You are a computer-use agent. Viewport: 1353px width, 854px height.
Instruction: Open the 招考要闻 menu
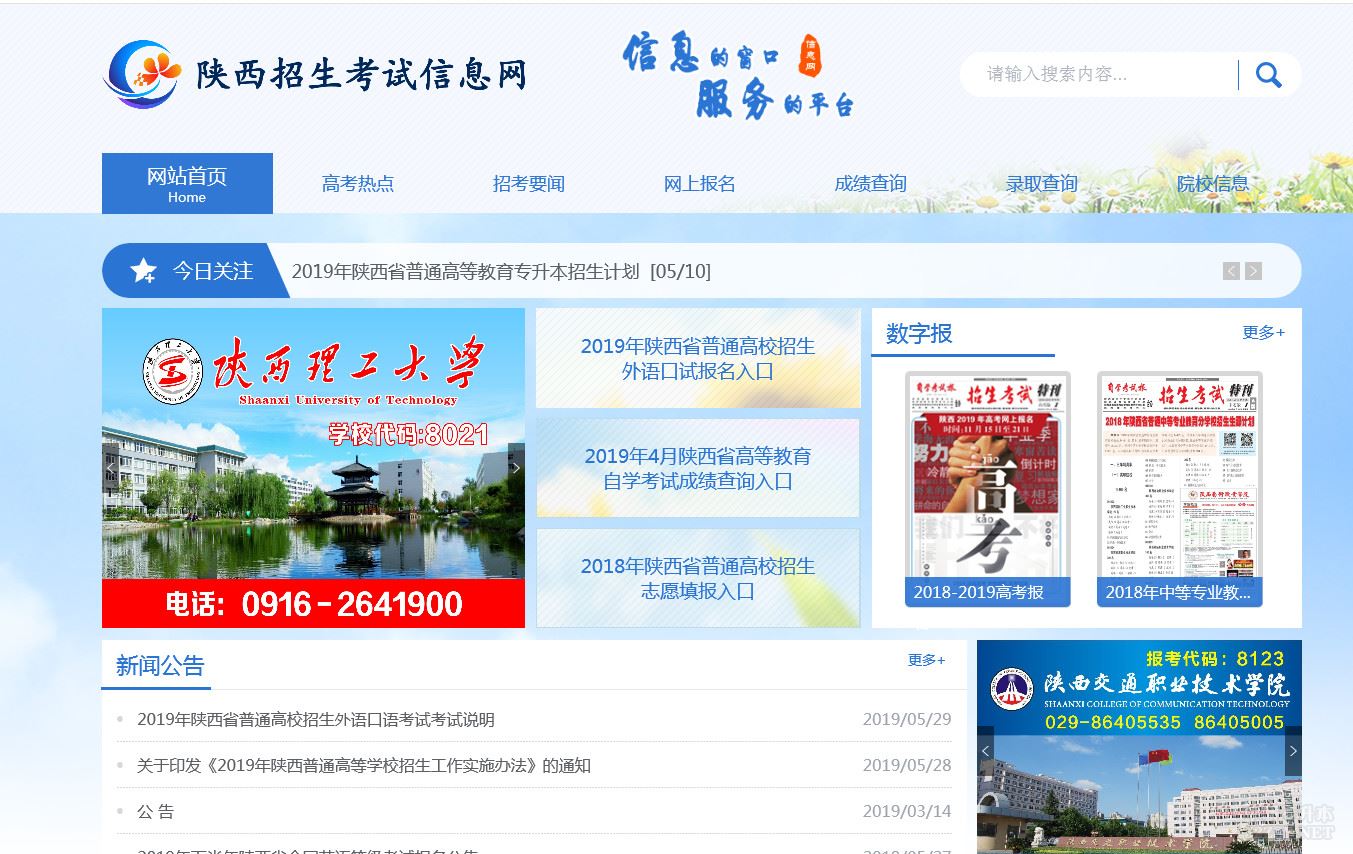coord(529,184)
